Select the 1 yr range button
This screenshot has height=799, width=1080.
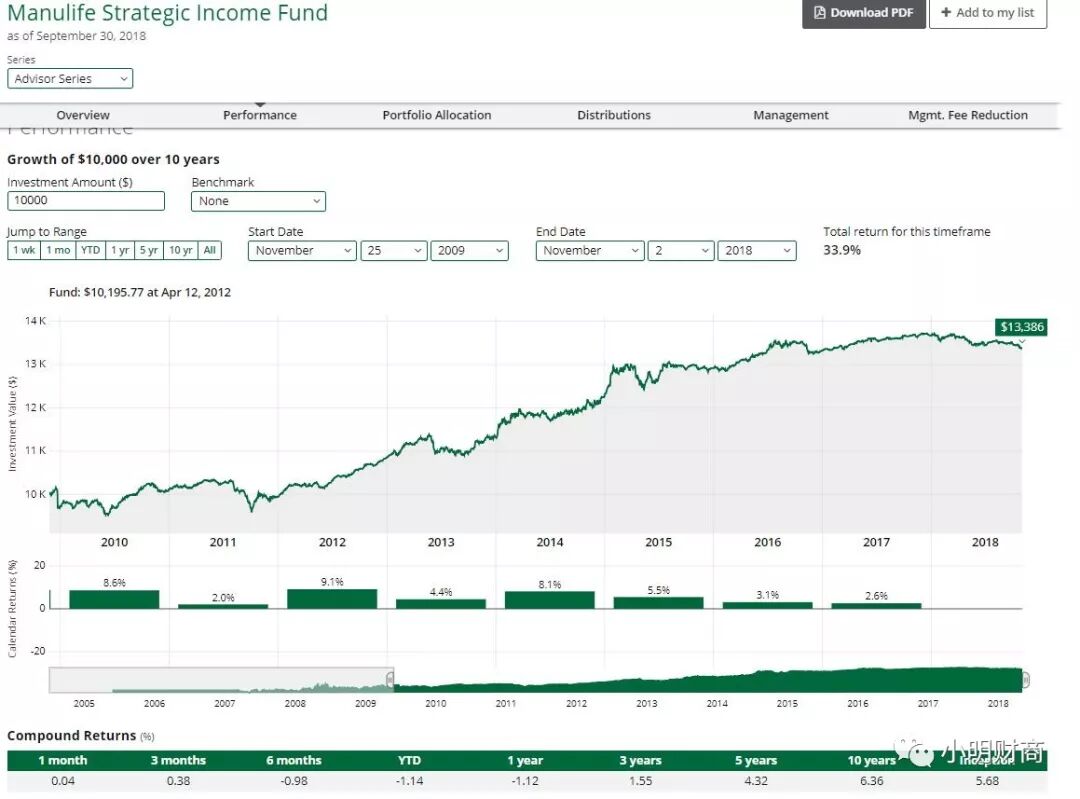click(121, 250)
